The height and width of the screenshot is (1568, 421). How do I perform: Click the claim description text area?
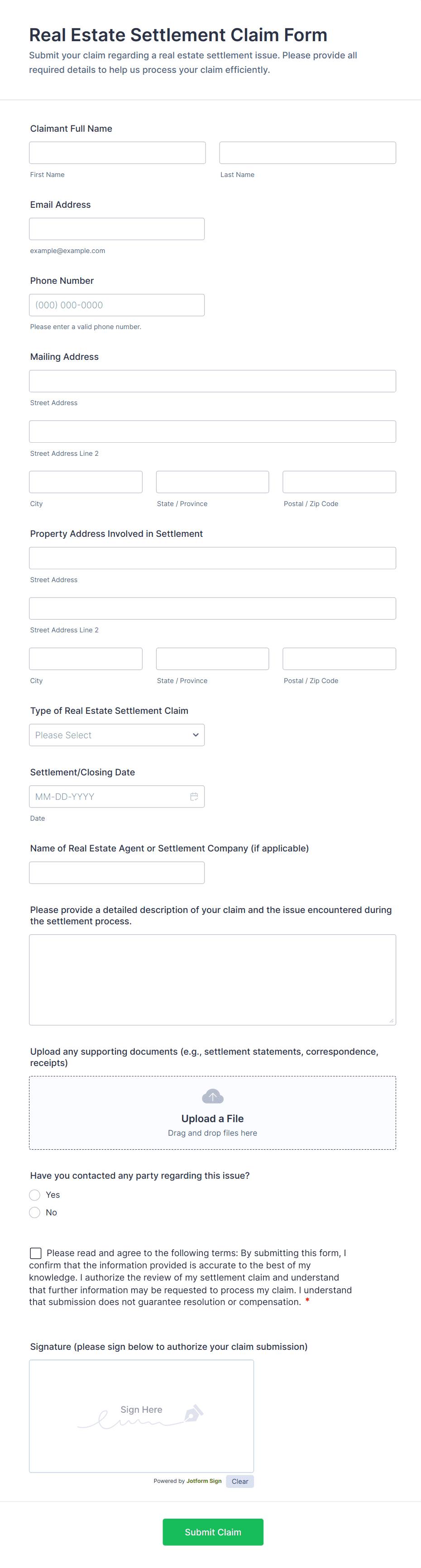tap(212, 980)
